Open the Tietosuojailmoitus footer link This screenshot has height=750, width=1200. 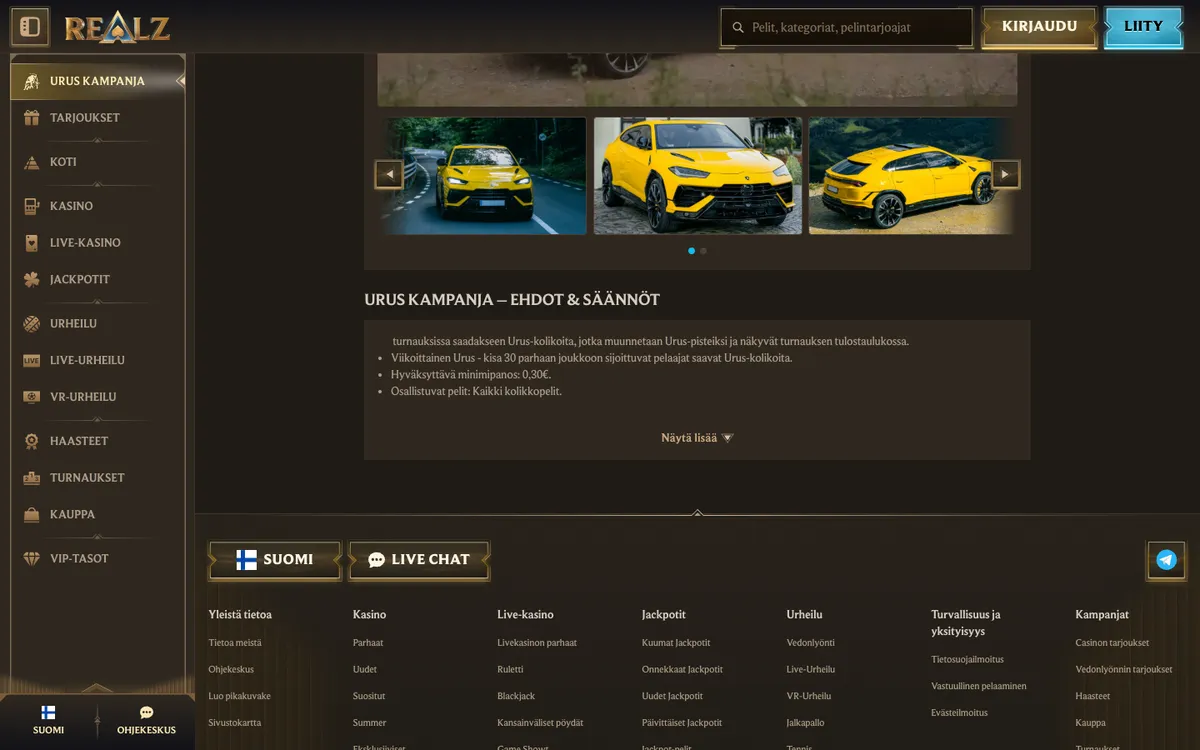pyautogui.click(x=968, y=660)
